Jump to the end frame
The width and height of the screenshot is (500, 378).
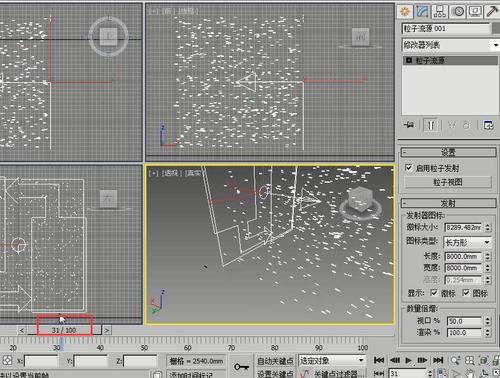[438, 360]
